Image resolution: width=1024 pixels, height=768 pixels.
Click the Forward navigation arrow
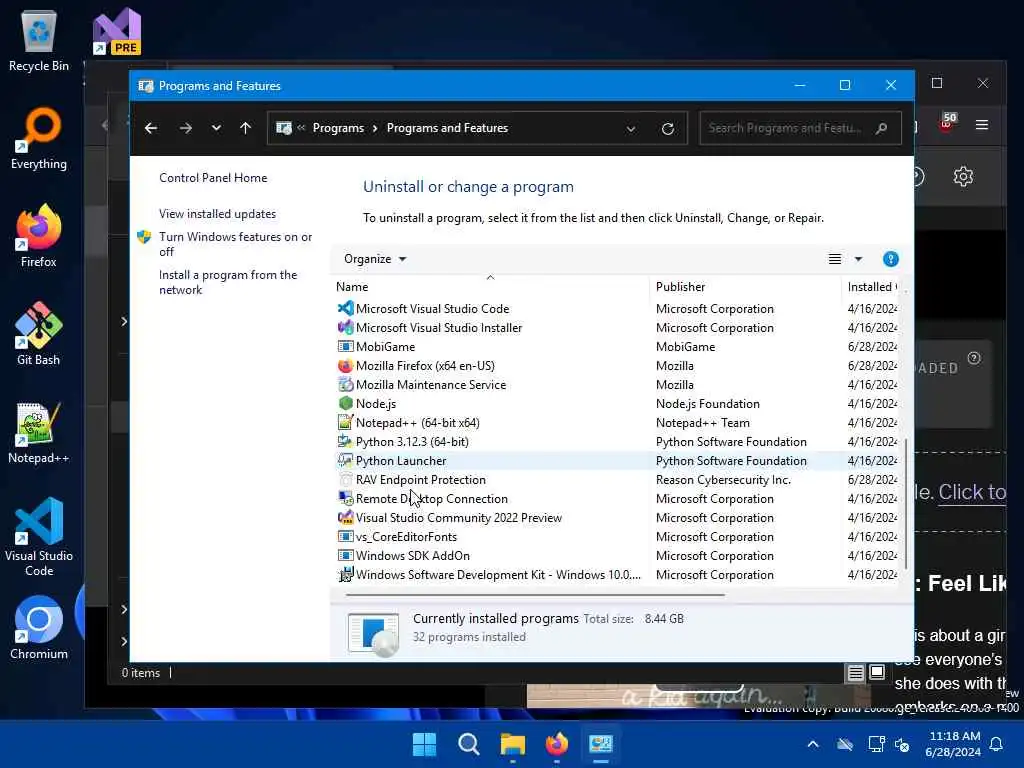tap(185, 128)
